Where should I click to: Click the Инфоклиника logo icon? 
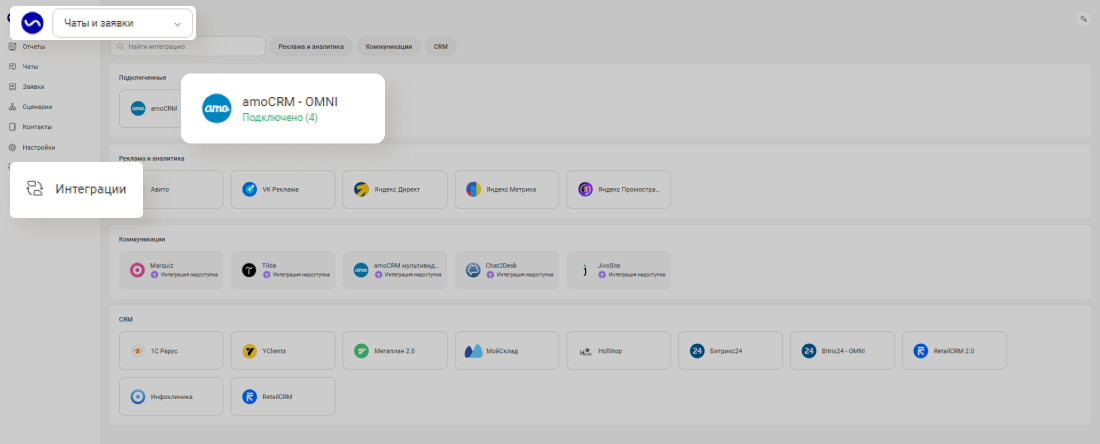click(138, 396)
